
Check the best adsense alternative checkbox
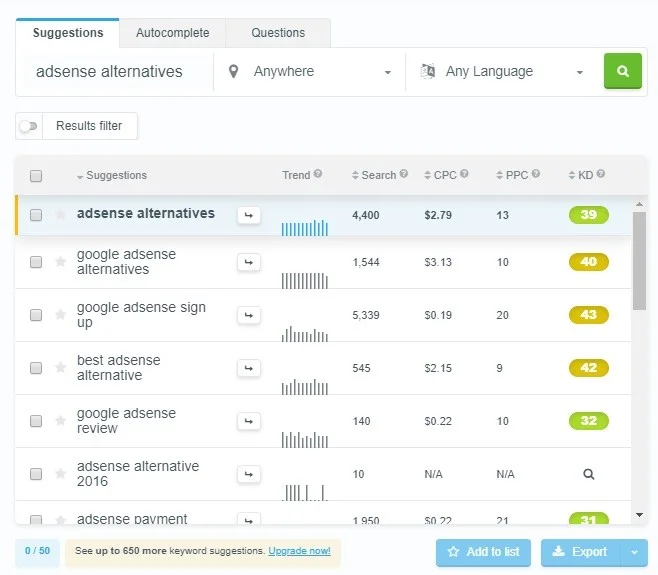[x=36, y=368]
